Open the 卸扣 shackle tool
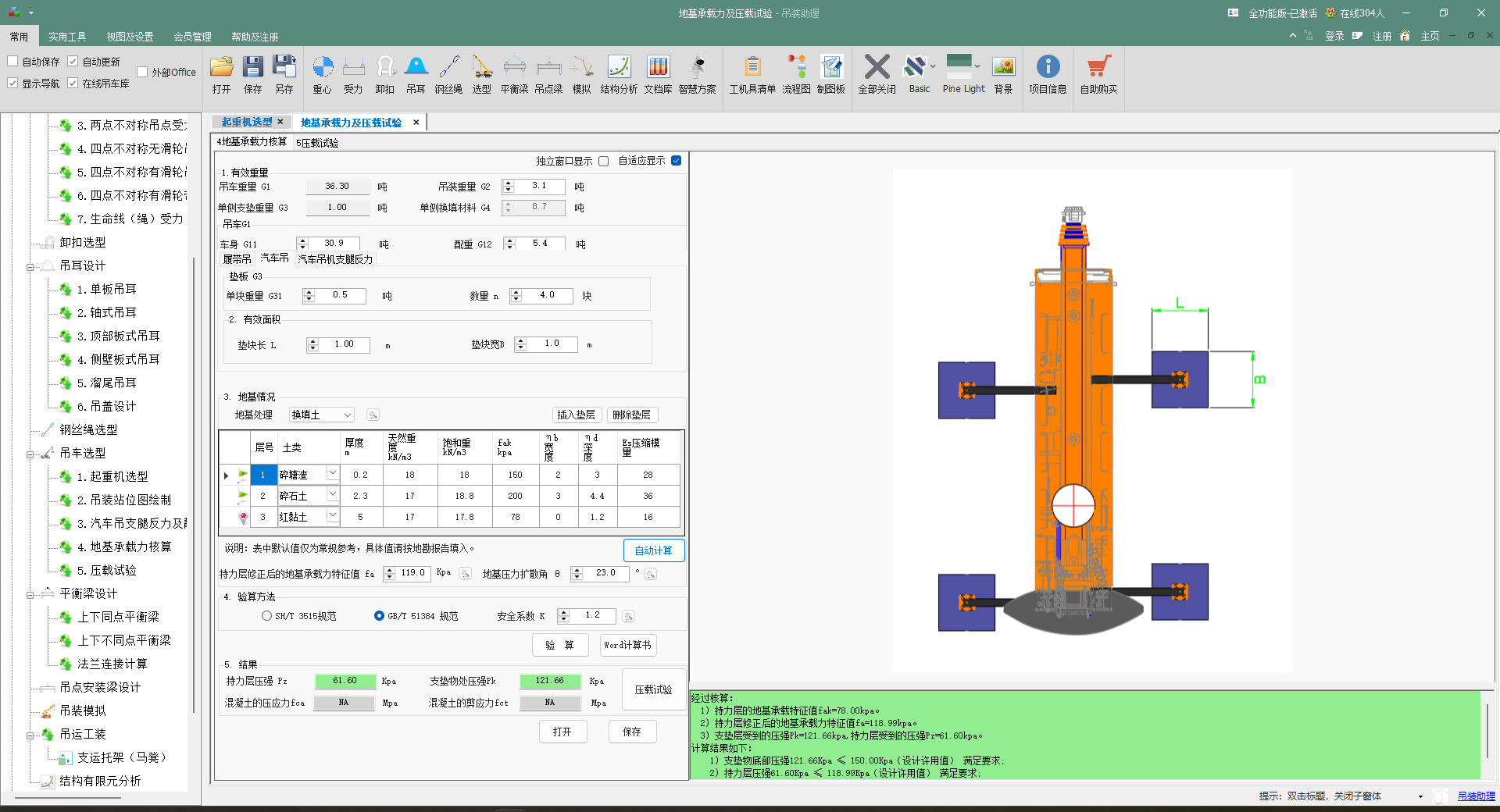Screen dimensions: 1500x812 385,74
